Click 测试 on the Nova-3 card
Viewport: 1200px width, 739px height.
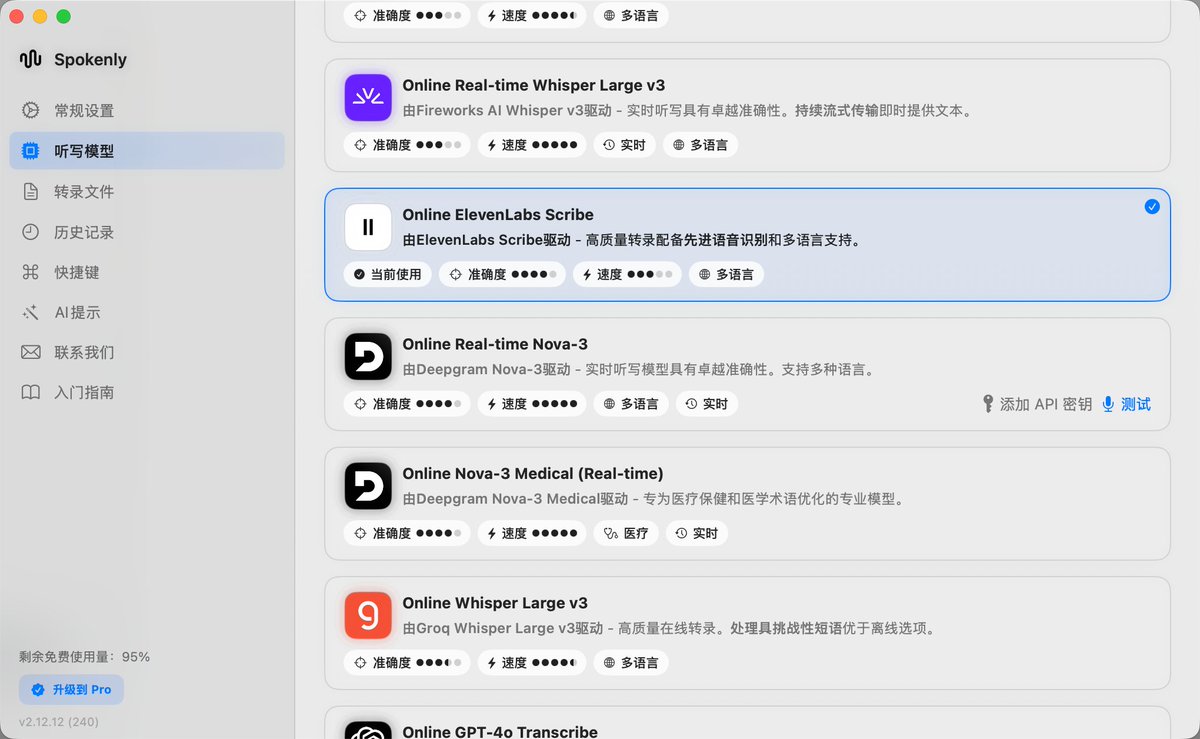pyautogui.click(x=1127, y=404)
